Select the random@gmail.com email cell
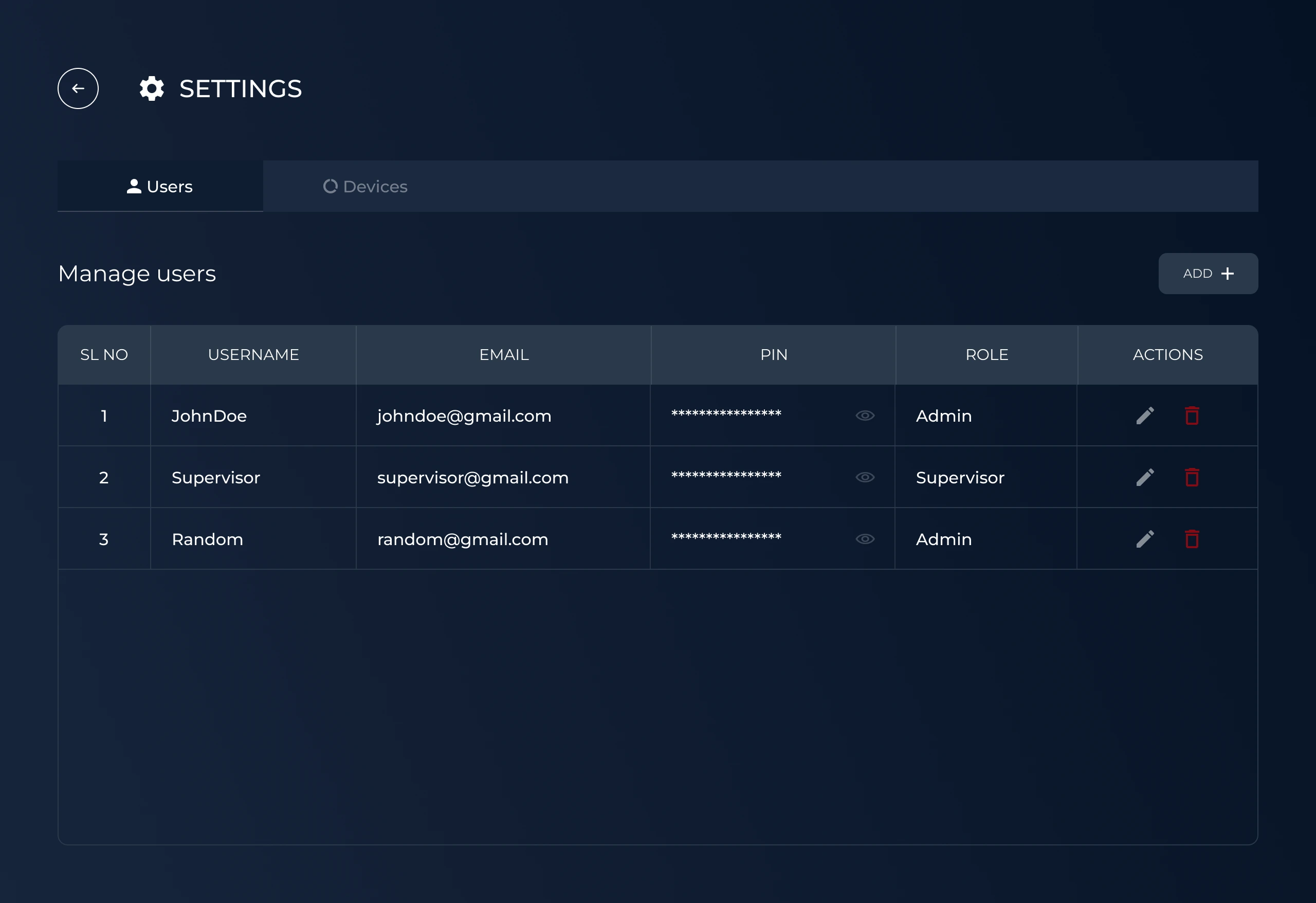 (503, 539)
